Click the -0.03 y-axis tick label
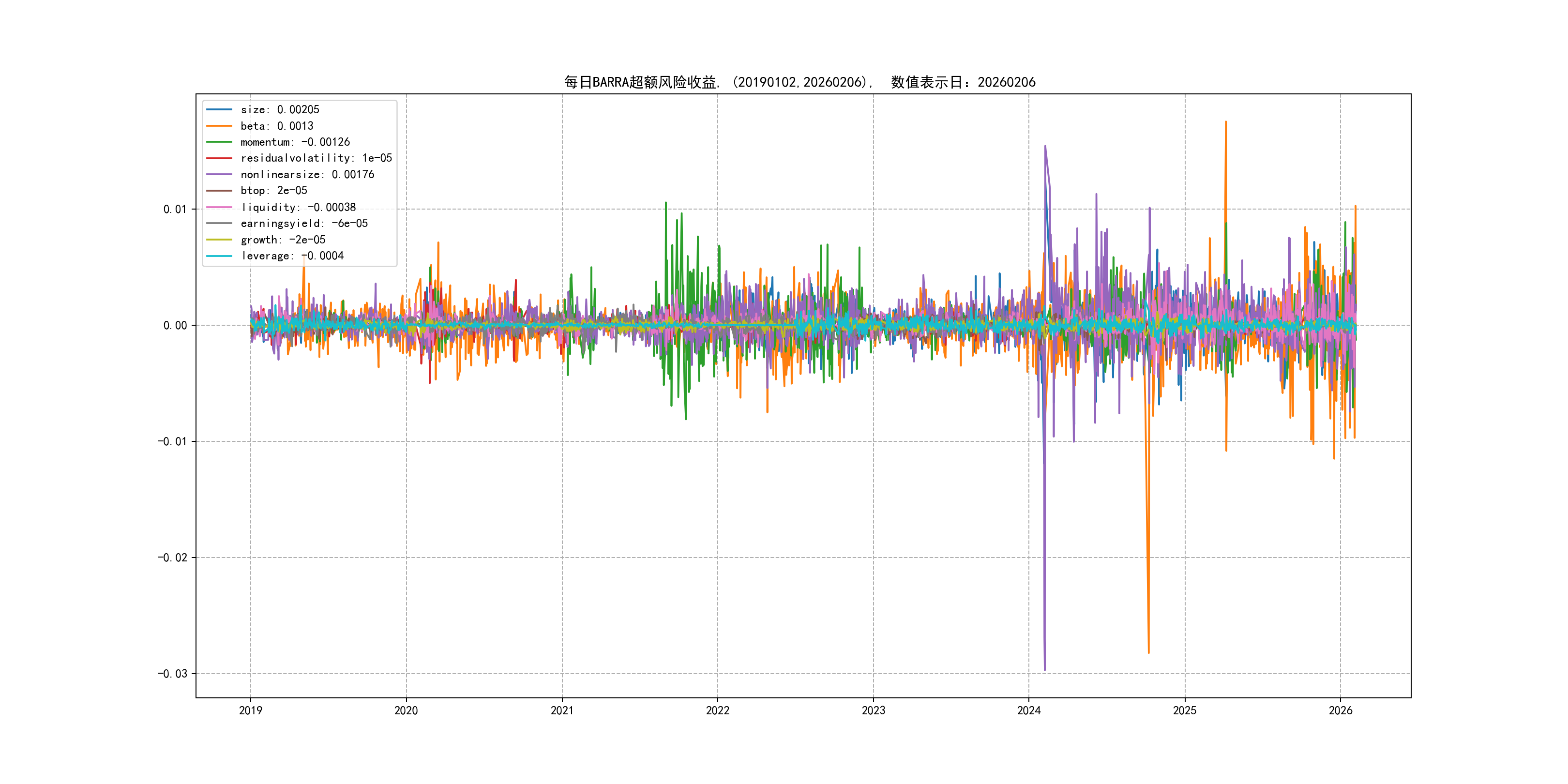Screen dimensions: 1568x784 click(x=172, y=674)
